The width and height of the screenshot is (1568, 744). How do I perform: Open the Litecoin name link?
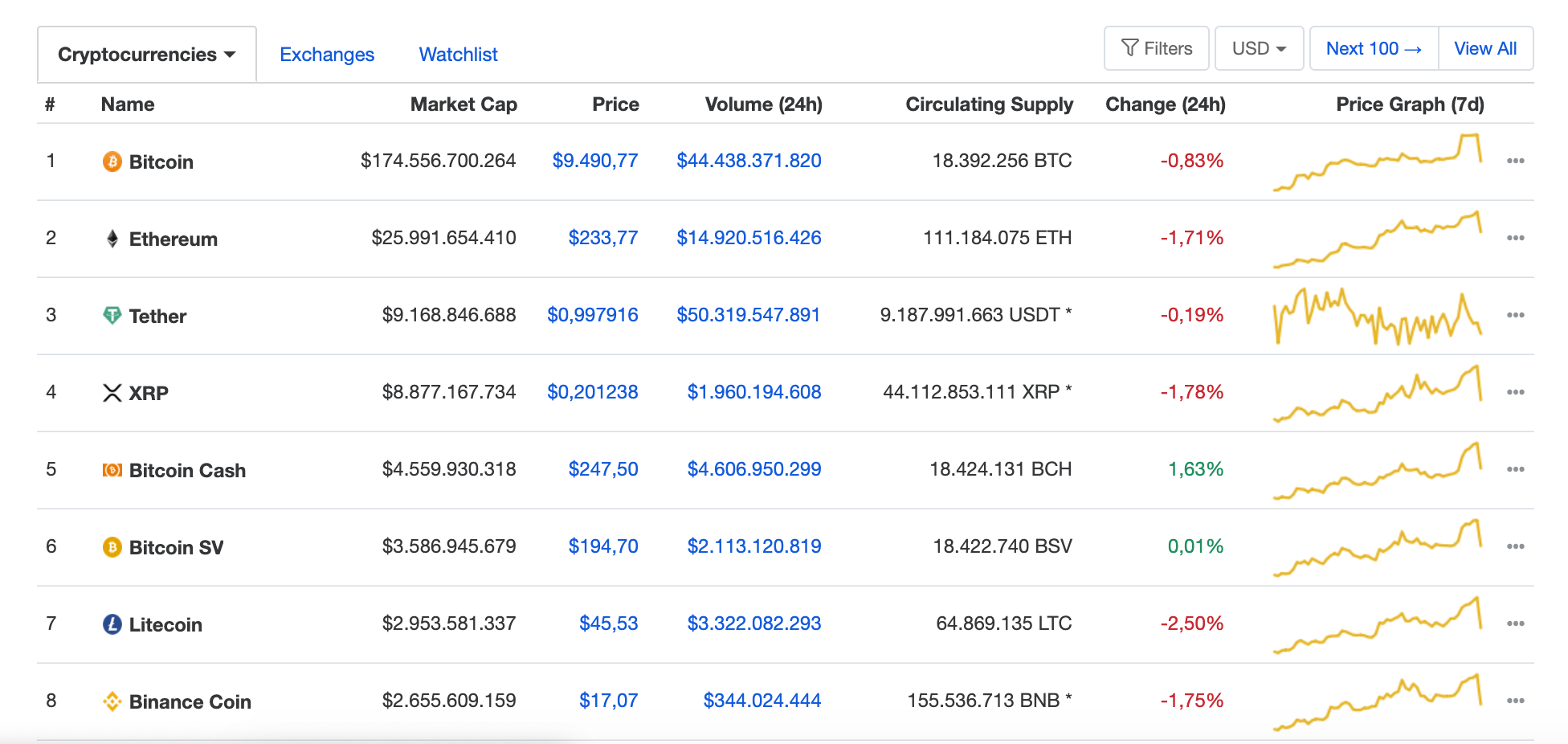165,625
